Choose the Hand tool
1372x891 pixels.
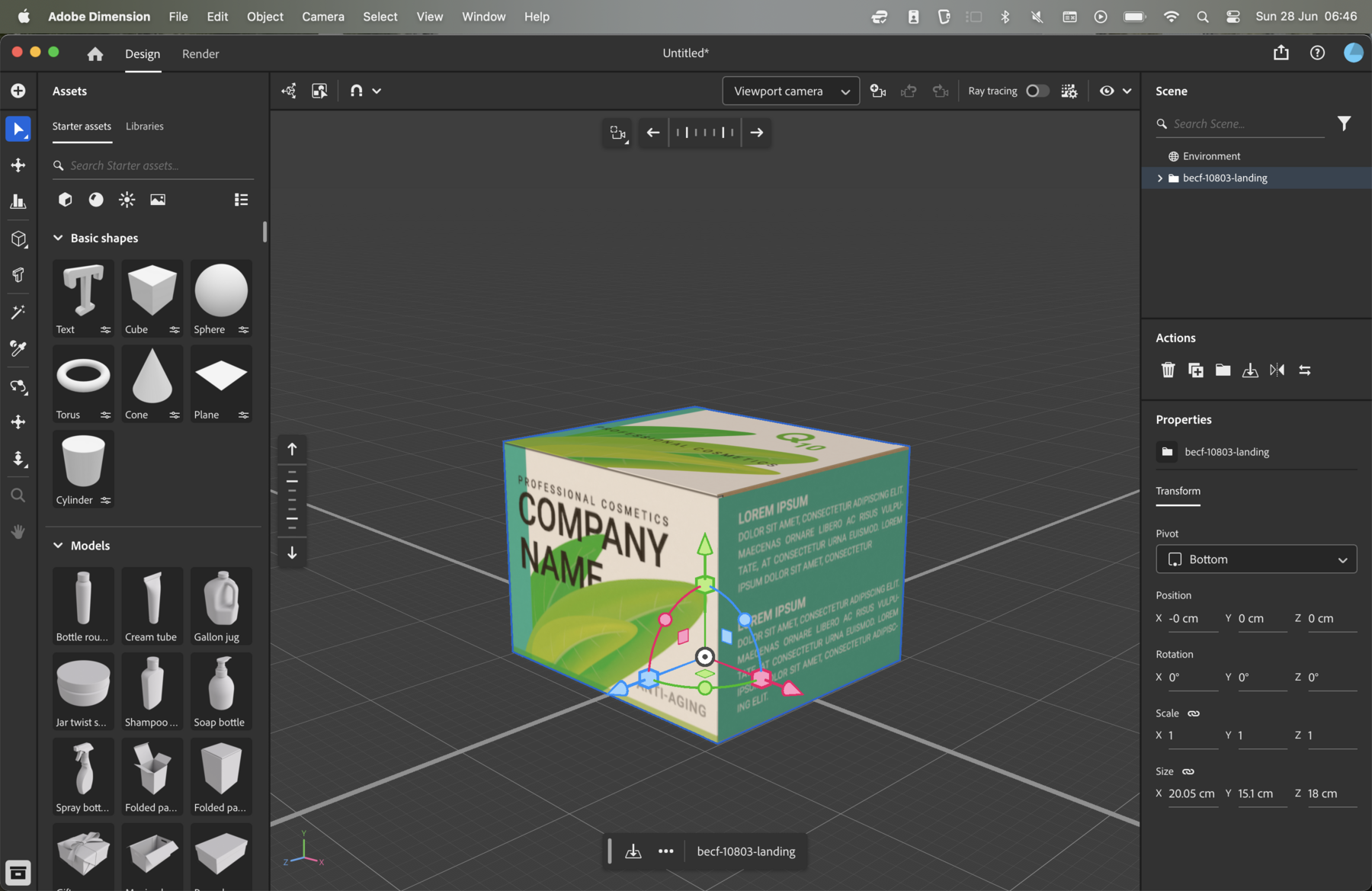[x=18, y=531]
